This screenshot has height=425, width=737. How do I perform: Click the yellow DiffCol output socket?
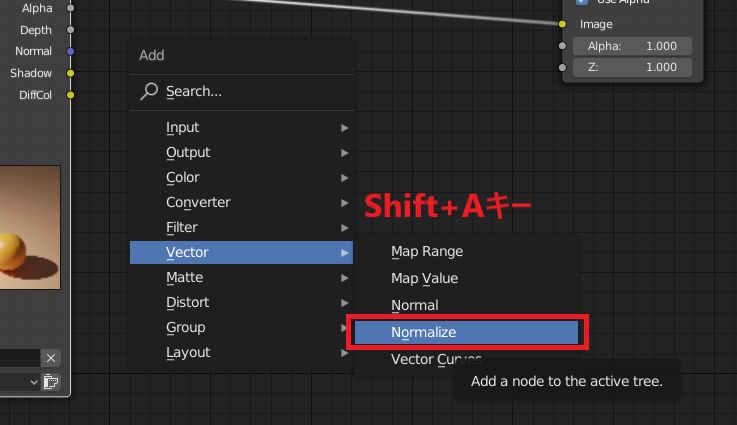[71, 95]
